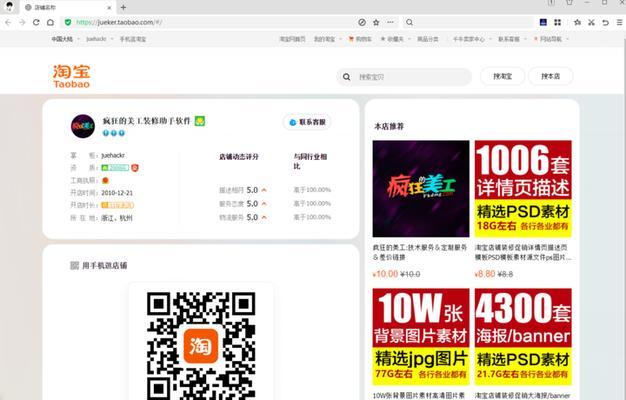This screenshot has height=400, width=626.
Task: Reload the current Taobao page
Action: [x=36, y=22]
